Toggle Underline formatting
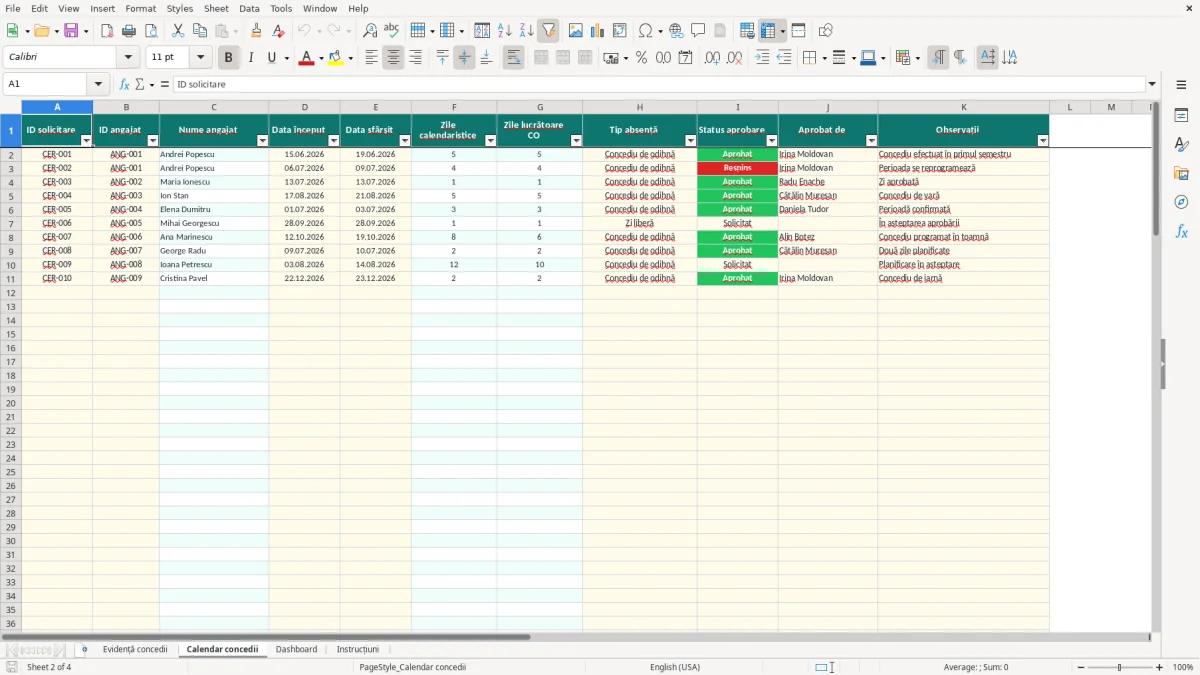The height and width of the screenshot is (675, 1200). pos(272,58)
